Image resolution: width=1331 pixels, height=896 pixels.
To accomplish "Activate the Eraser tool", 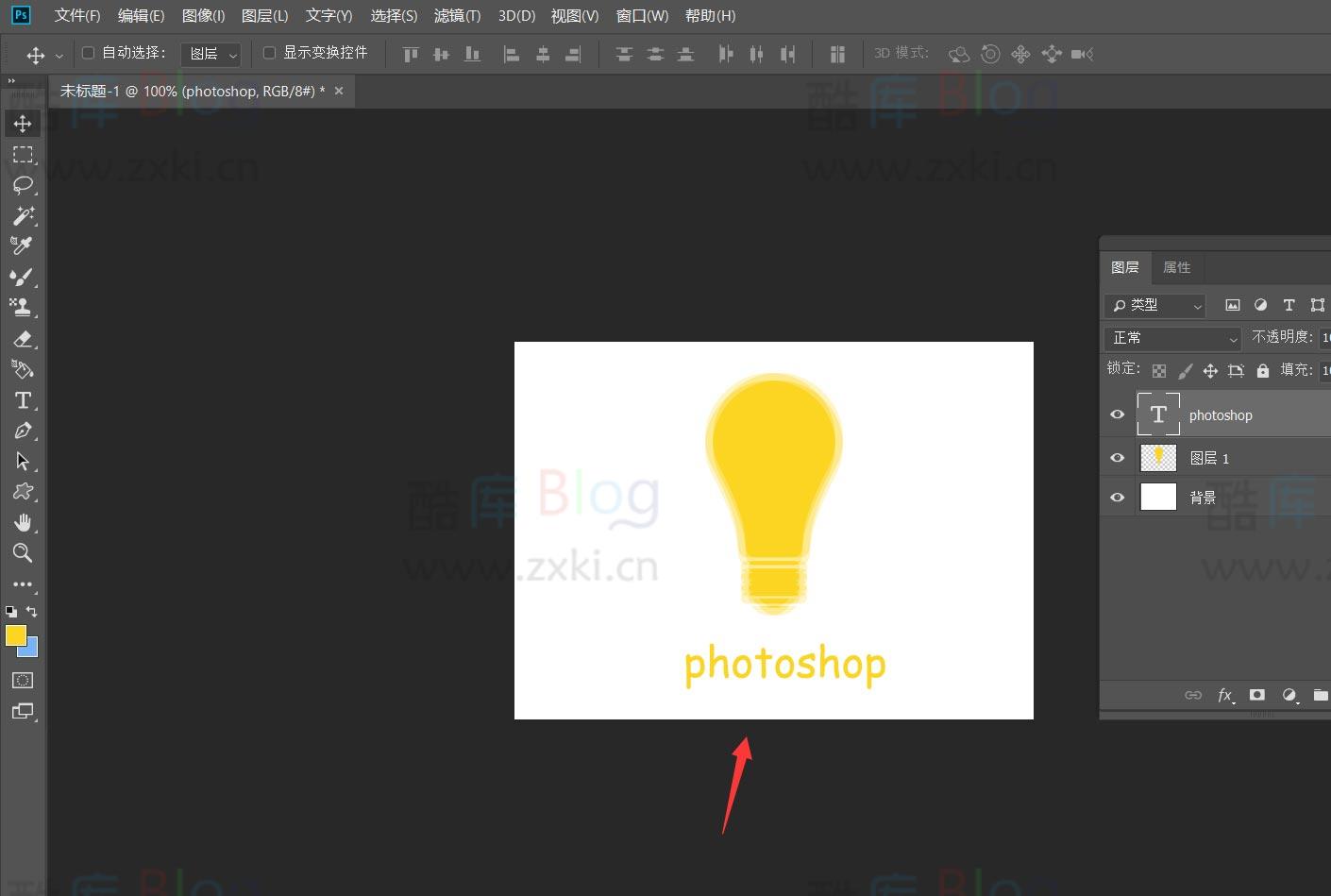I will (x=23, y=339).
